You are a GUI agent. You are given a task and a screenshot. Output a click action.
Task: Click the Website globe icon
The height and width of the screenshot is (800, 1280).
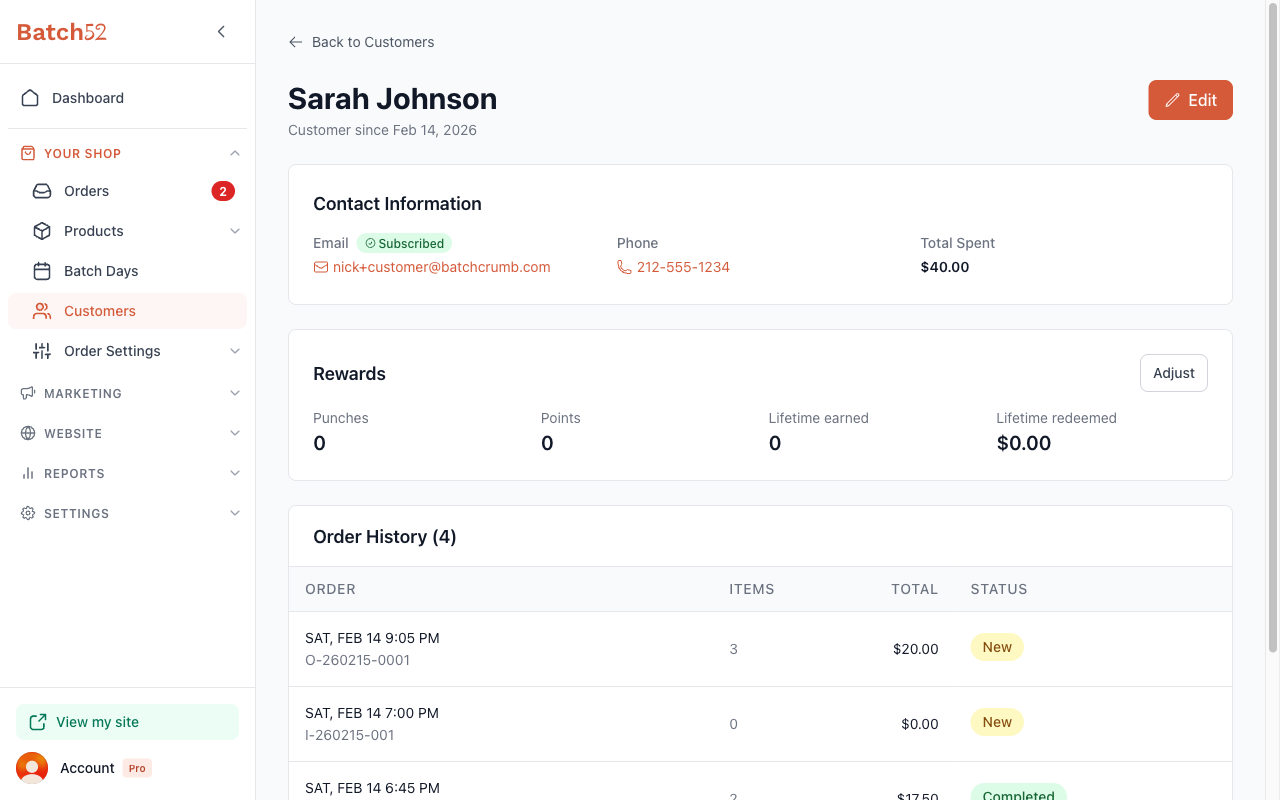pyautogui.click(x=28, y=433)
